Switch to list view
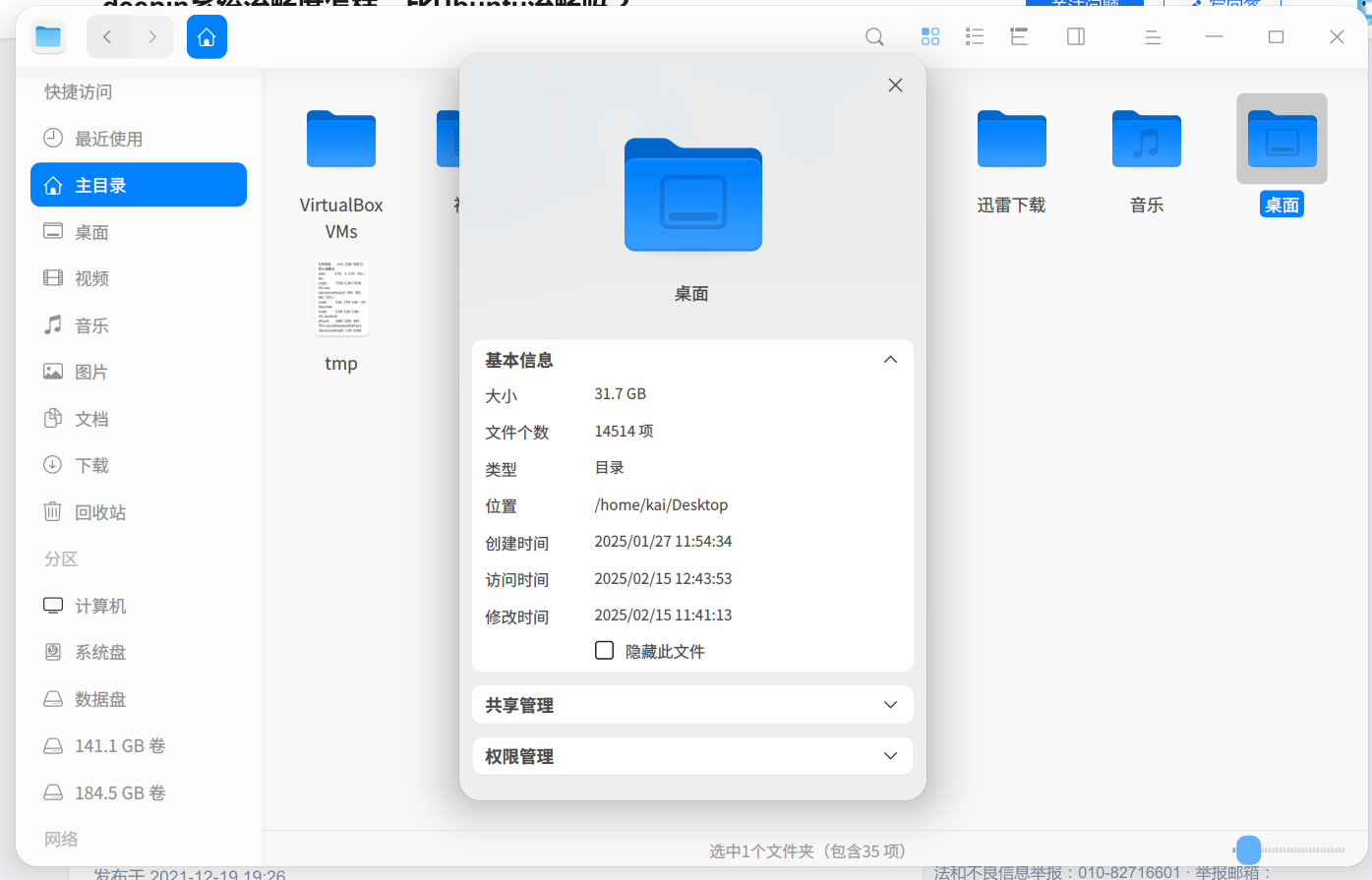This screenshot has height=880, width=1372. click(975, 36)
